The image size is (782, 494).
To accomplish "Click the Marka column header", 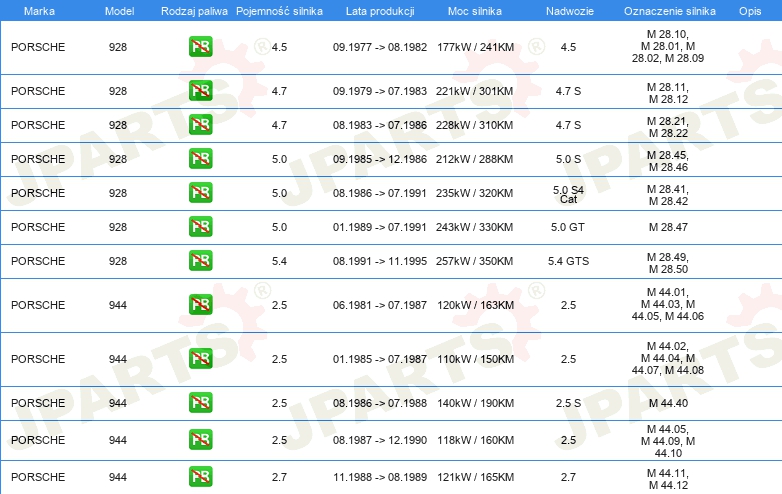I will [x=39, y=11].
